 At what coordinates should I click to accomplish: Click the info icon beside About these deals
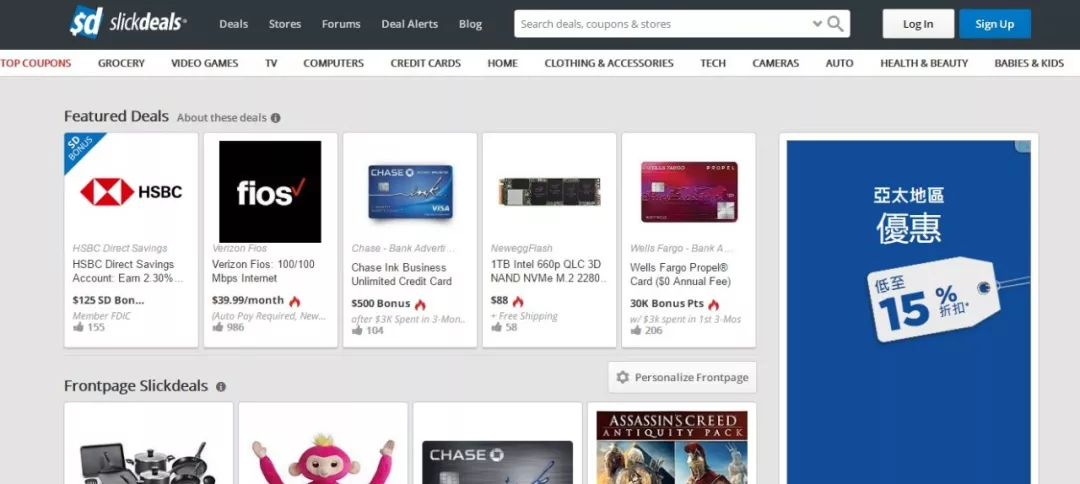[276, 118]
